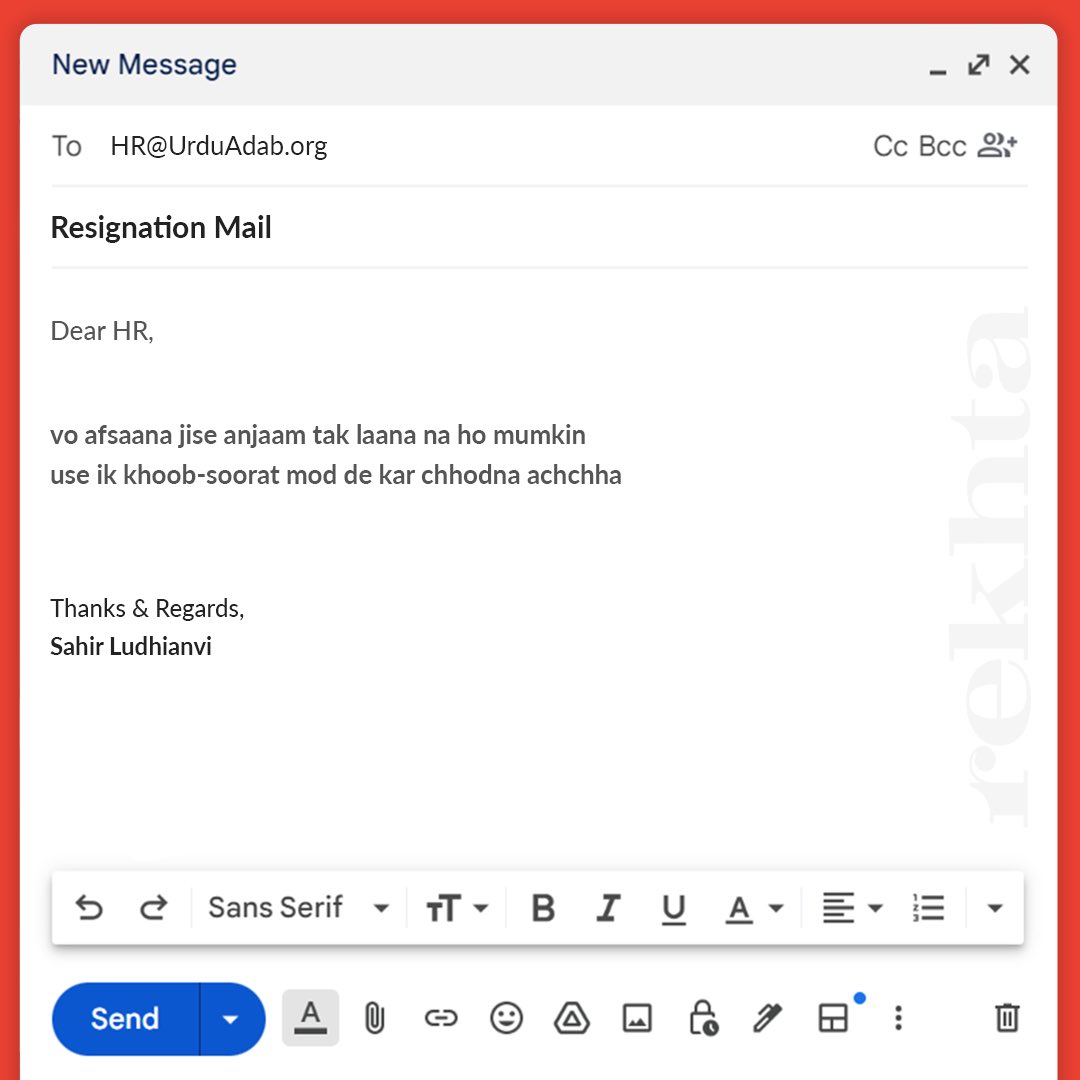Attach files with the paperclip icon
The height and width of the screenshot is (1080, 1080).
click(x=375, y=1018)
